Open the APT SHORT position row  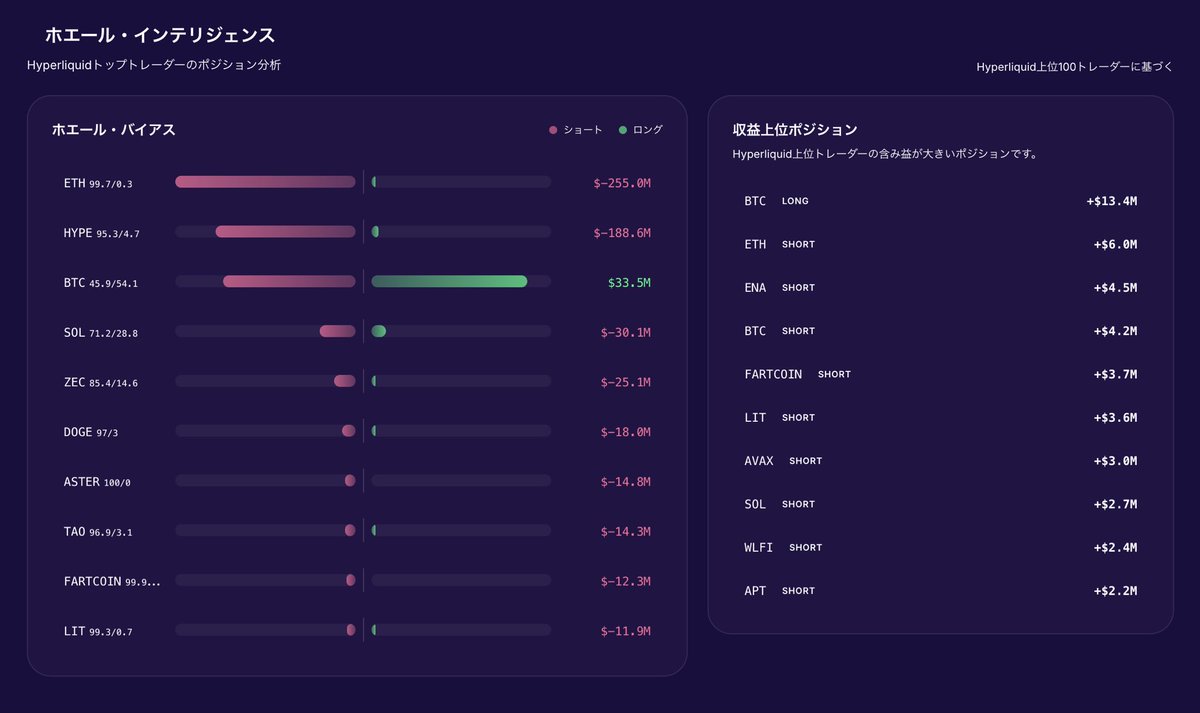pyautogui.click(x=940, y=591)
